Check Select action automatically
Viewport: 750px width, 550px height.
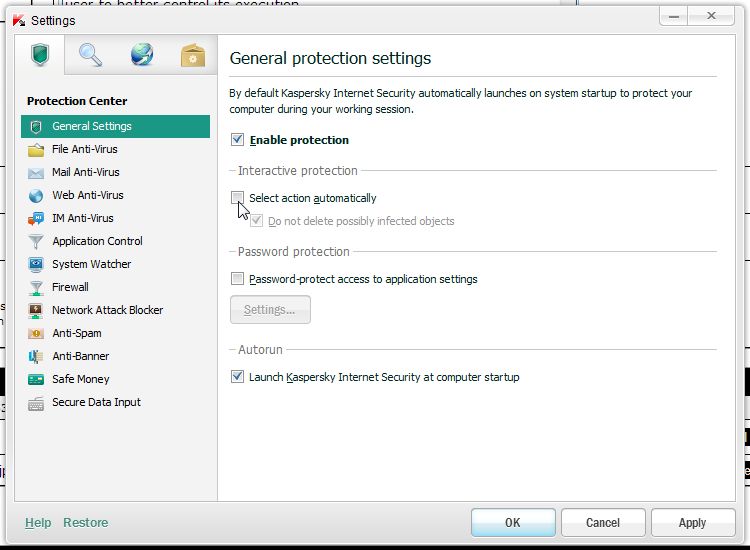tap(237, 198)
